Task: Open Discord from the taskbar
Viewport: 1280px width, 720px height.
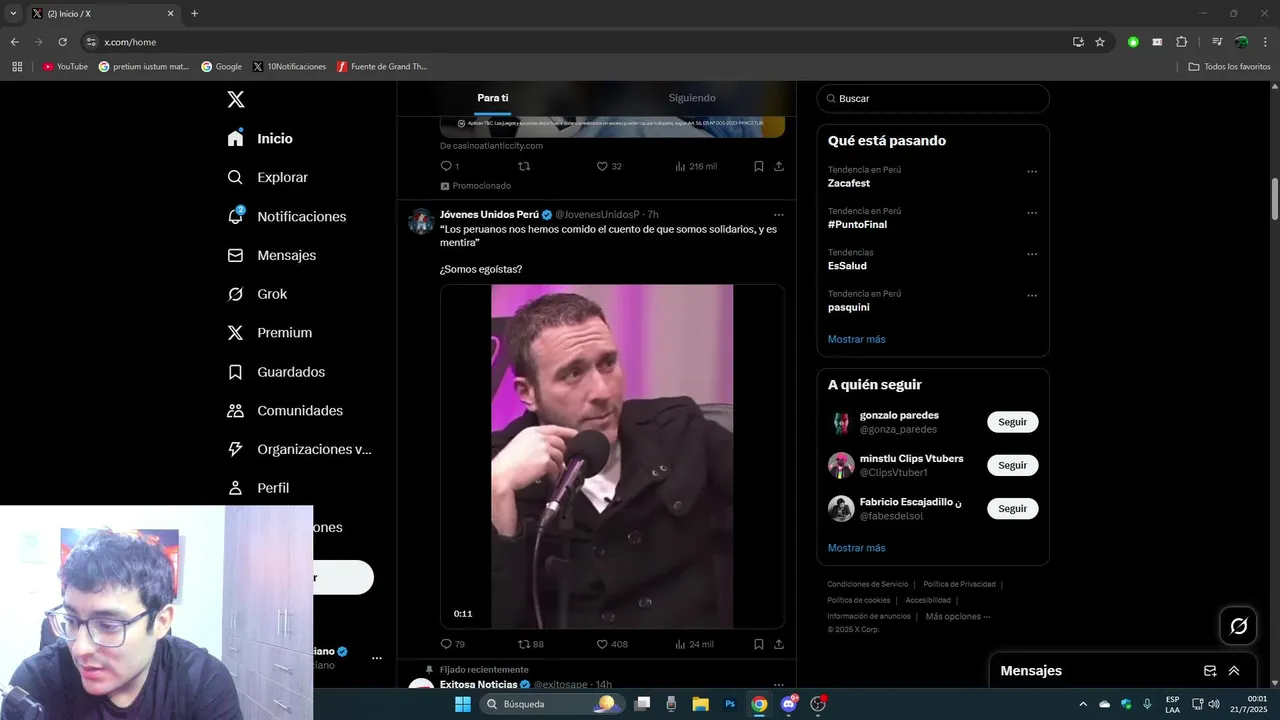Action: coord(788,704)
